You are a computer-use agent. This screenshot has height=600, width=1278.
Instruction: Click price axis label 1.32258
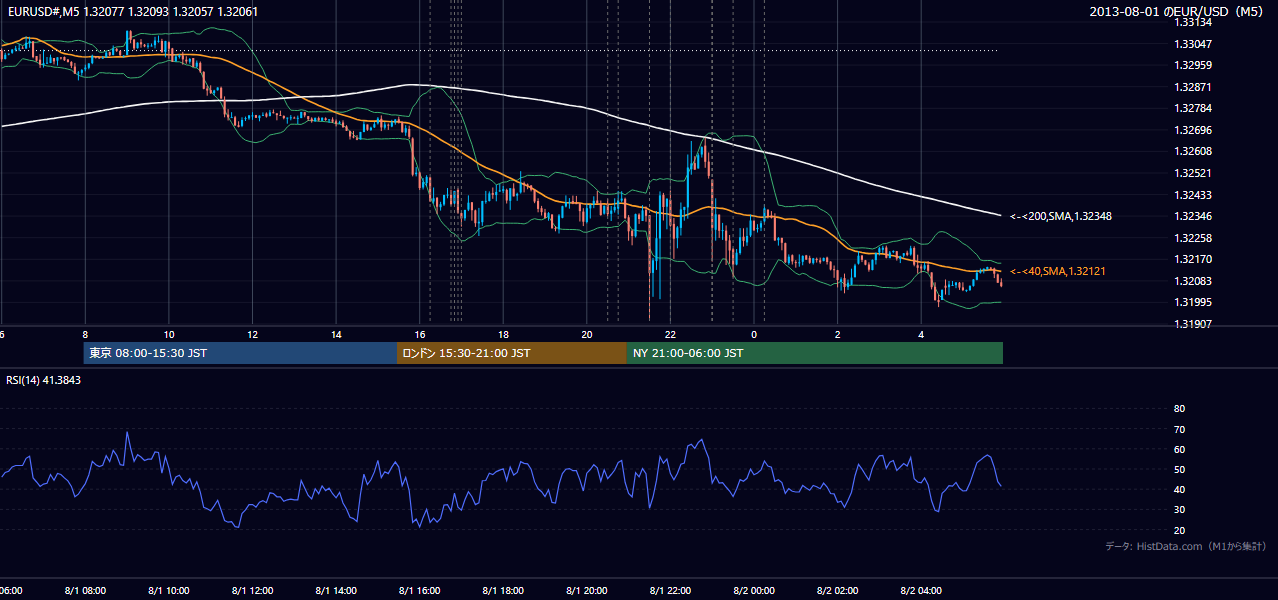pos(1193,238)
